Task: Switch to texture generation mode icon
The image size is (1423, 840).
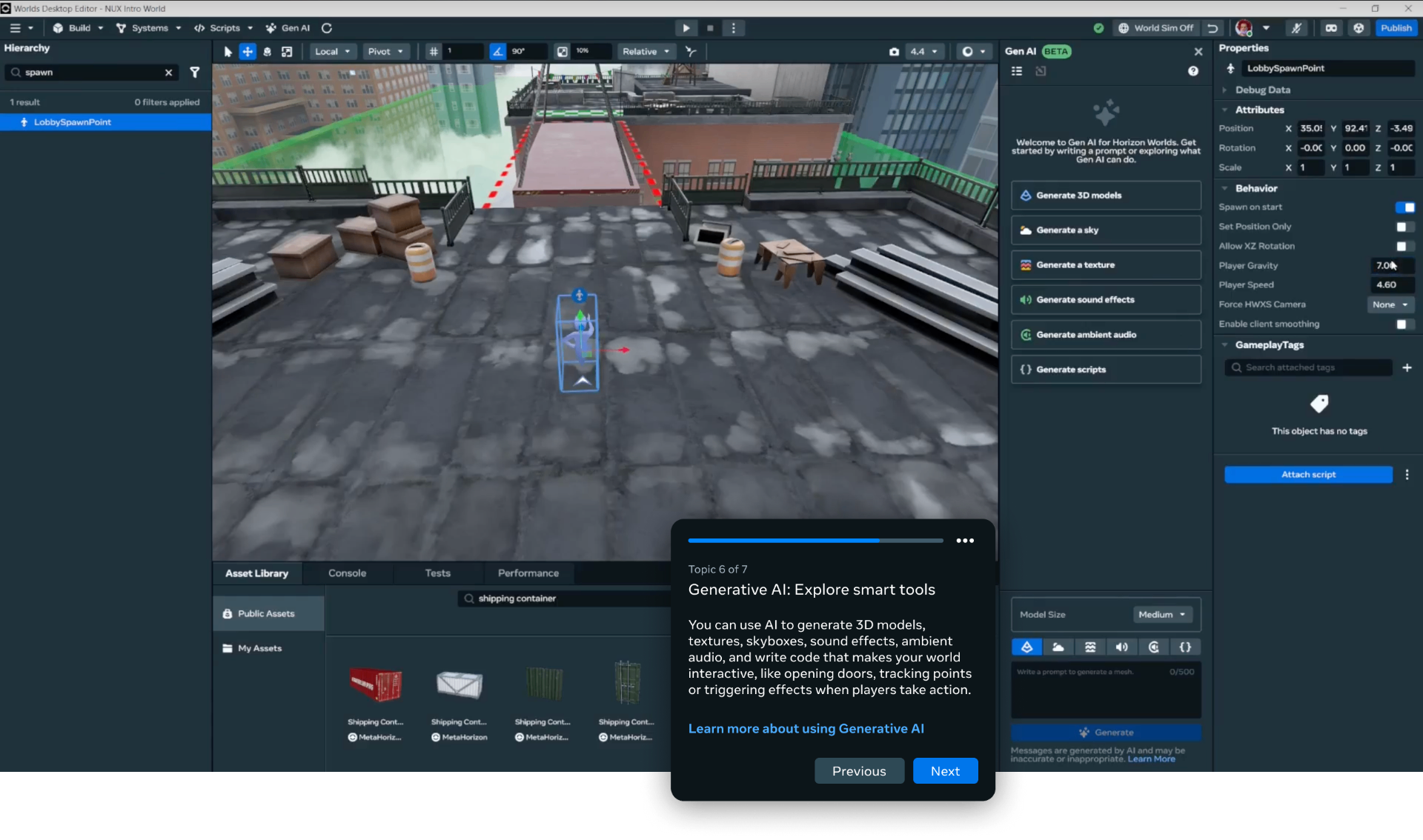Action: [1090, 647]
